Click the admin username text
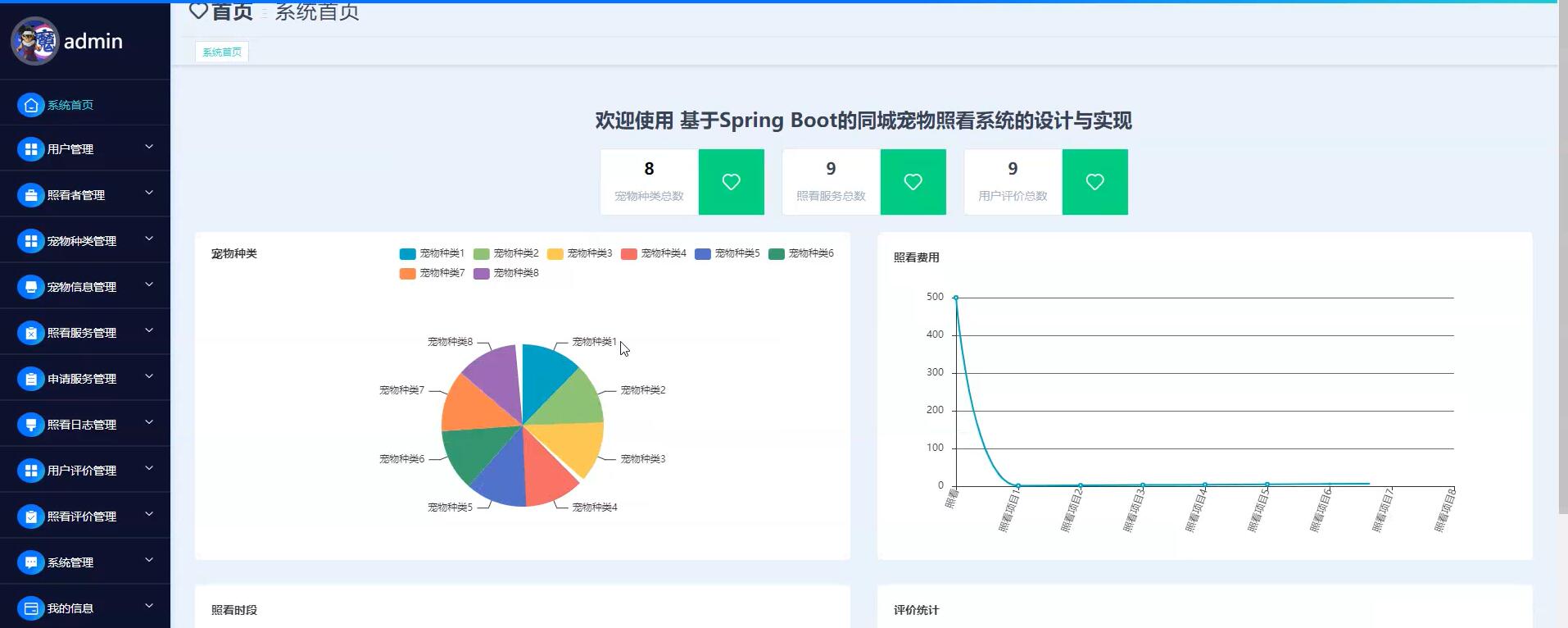This screenshot has width=1568, height=628. point(93,41)
